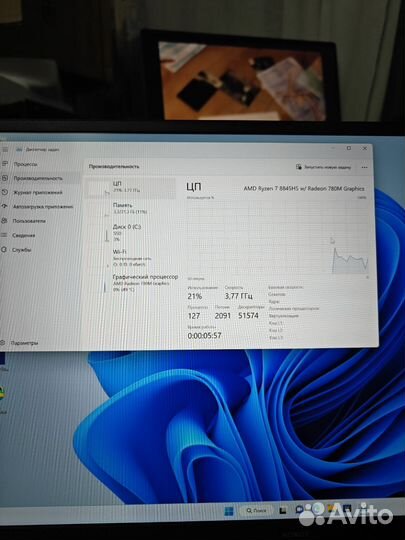Click the run new task icon
The height and width of the screenshot is (540, 405).
[x=299, y=167]
